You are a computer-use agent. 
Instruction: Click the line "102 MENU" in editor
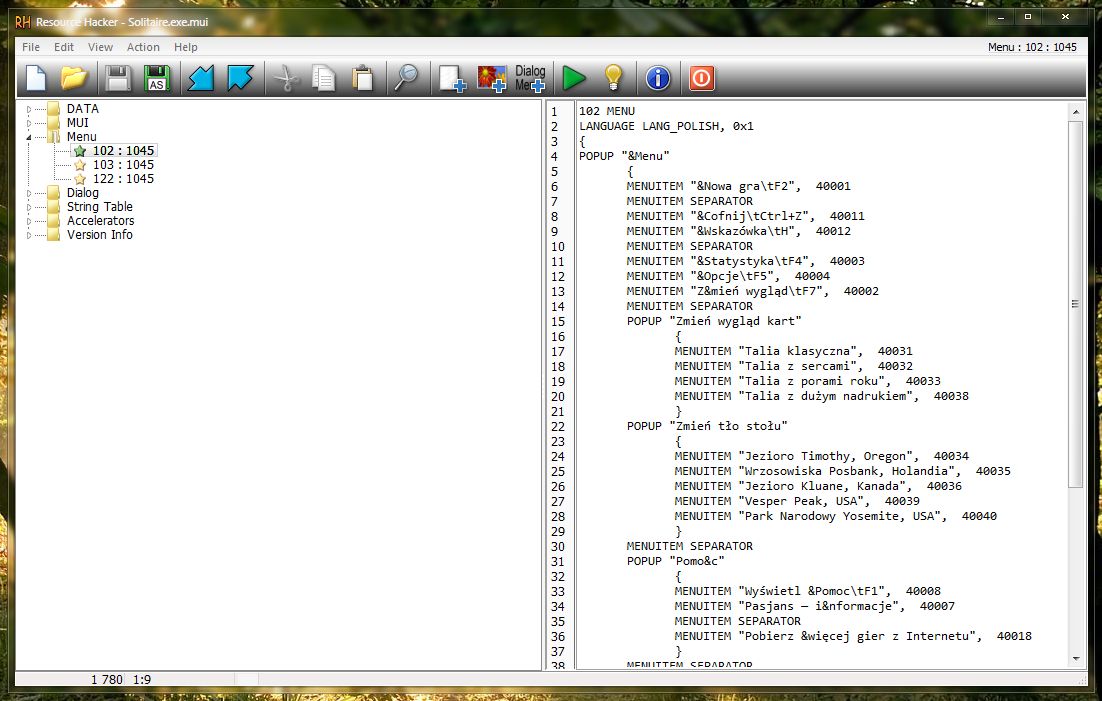pos(607,111)
